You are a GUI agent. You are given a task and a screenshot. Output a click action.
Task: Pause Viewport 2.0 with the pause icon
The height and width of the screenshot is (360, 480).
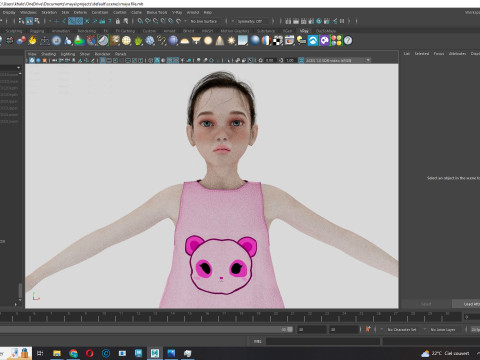tap(342, 21)
